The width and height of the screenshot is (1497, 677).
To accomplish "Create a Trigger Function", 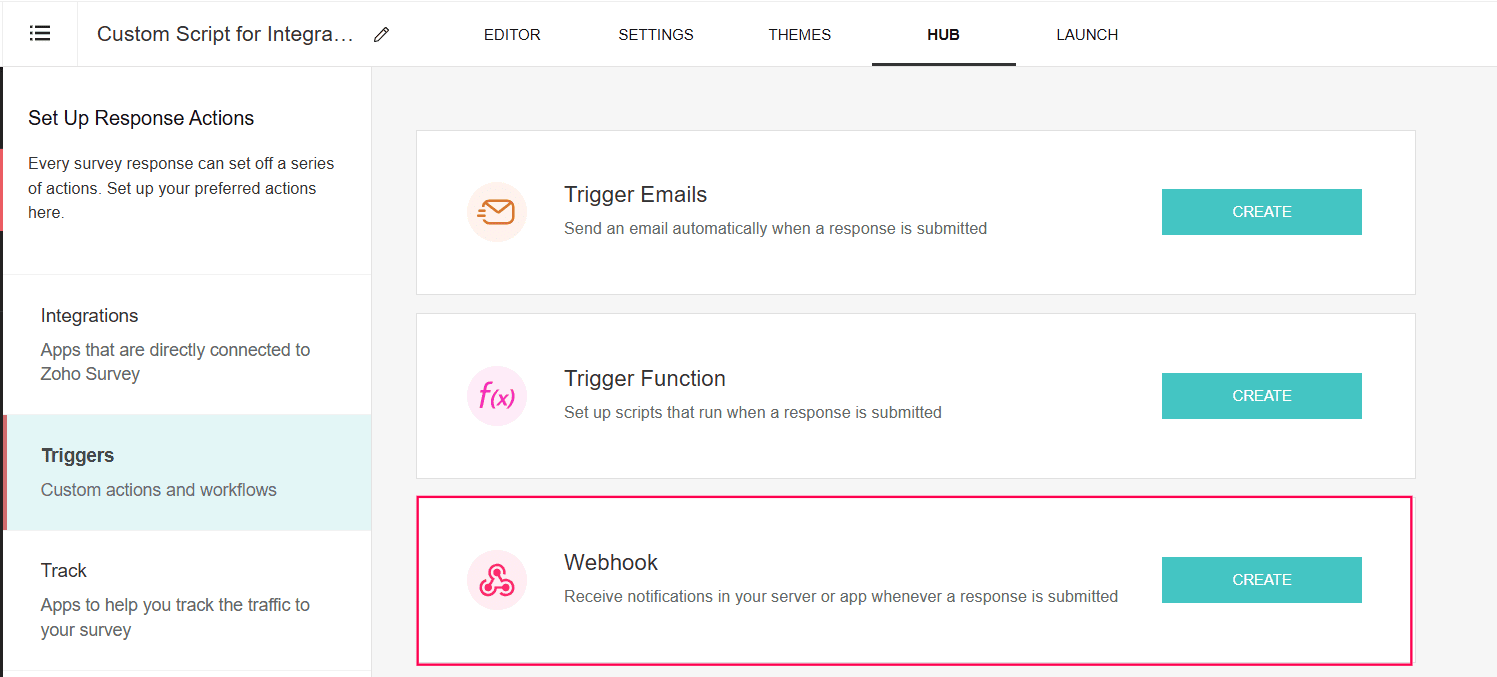I will point(1261,396).
